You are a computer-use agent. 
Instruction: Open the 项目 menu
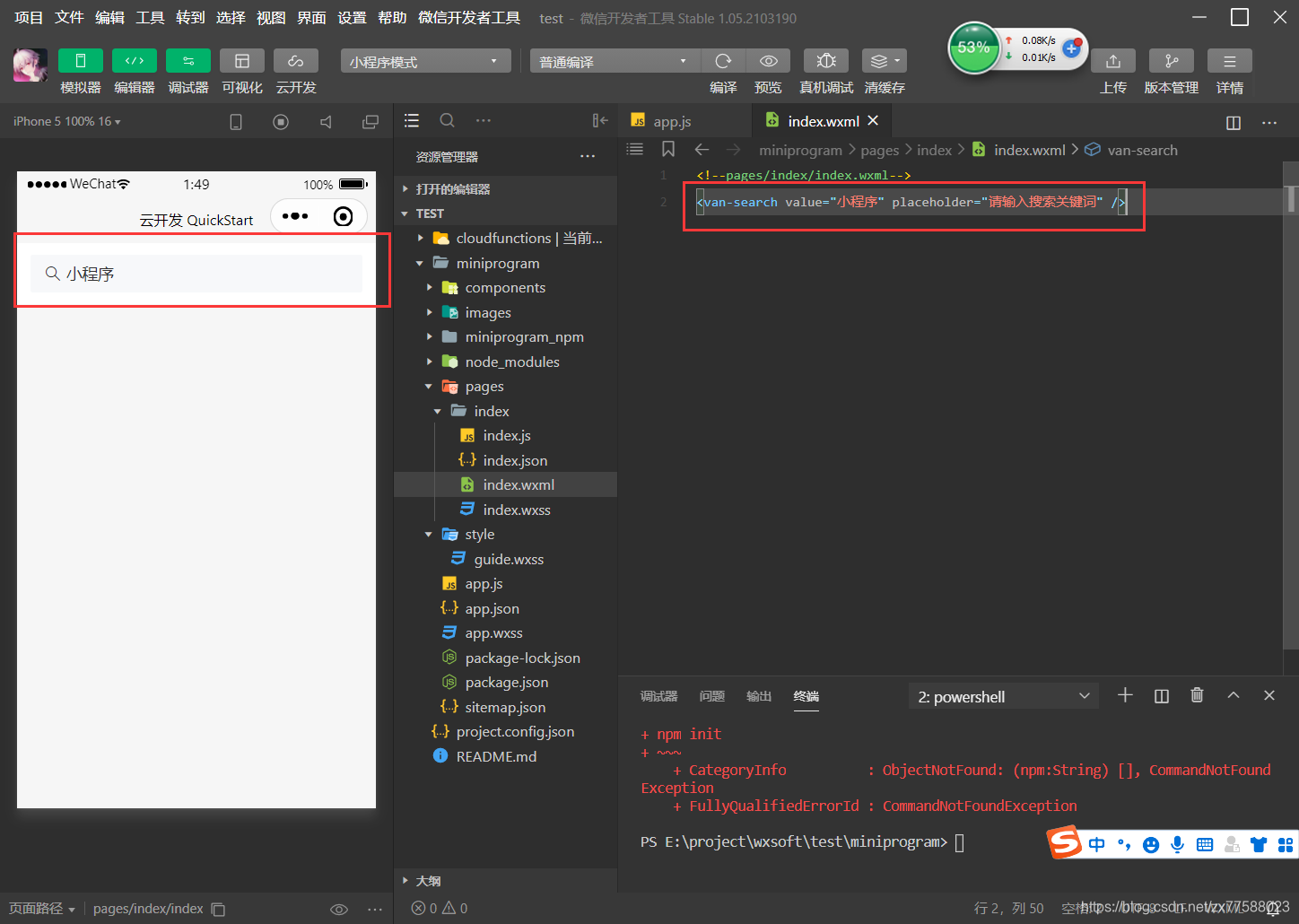point(29,18)
